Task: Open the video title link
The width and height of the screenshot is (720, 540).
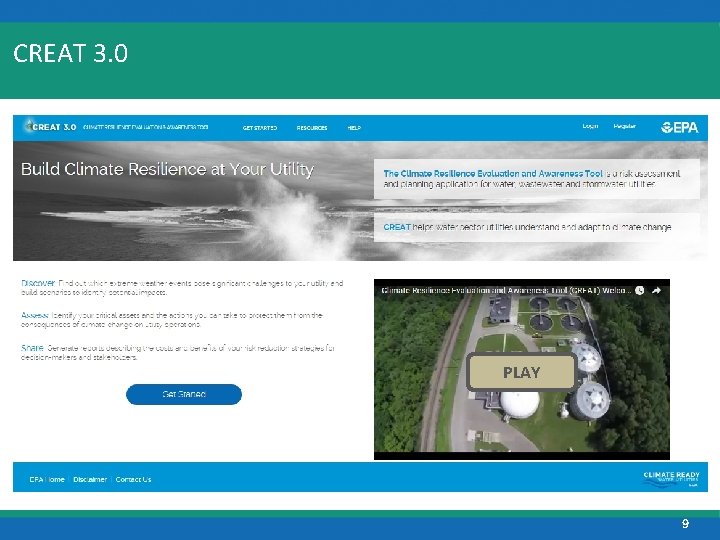Action: coord(506,290)
